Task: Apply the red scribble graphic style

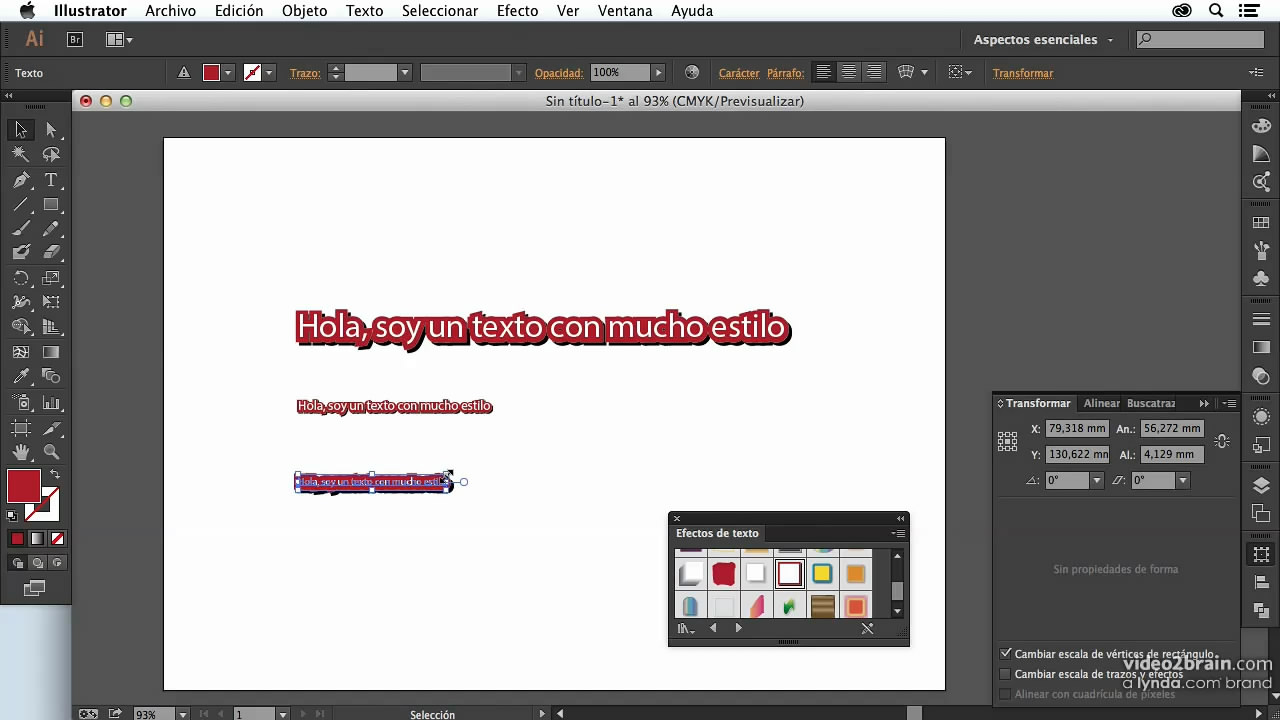Action: pyautogui.click(x=724, y=574)
